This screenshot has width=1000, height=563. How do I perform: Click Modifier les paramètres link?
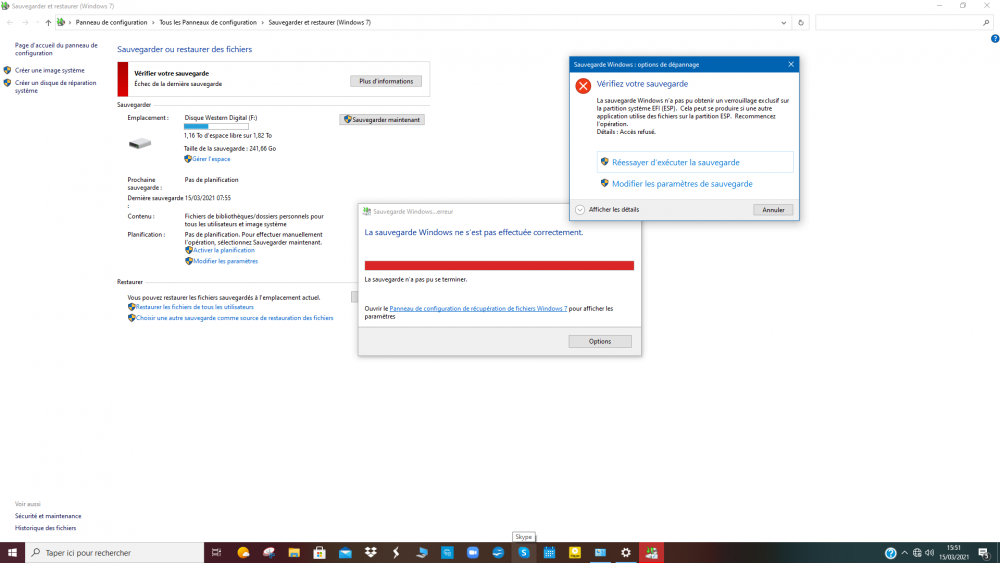tap(226, 261)
